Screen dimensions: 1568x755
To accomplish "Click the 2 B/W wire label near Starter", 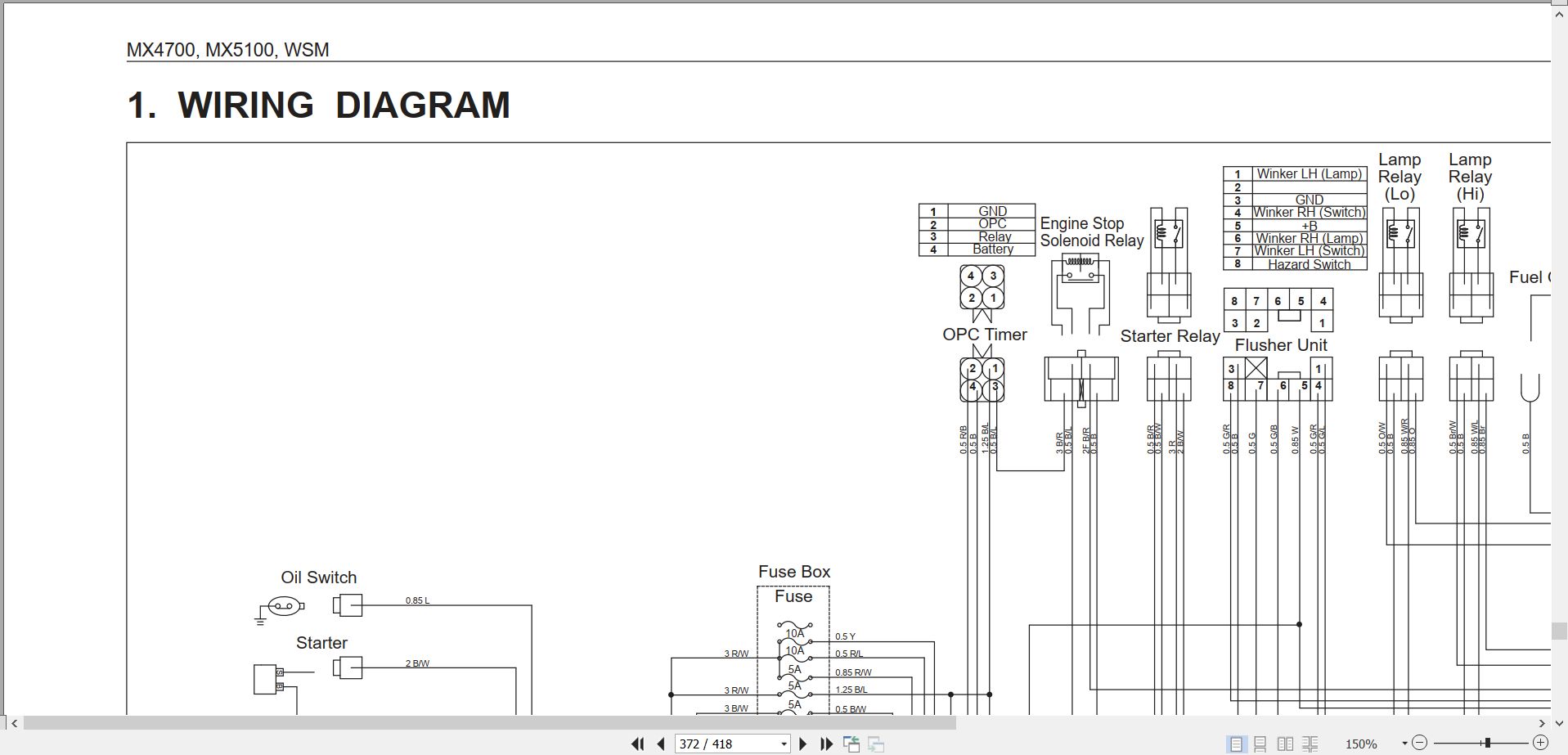I will click(x=417, y=663).
